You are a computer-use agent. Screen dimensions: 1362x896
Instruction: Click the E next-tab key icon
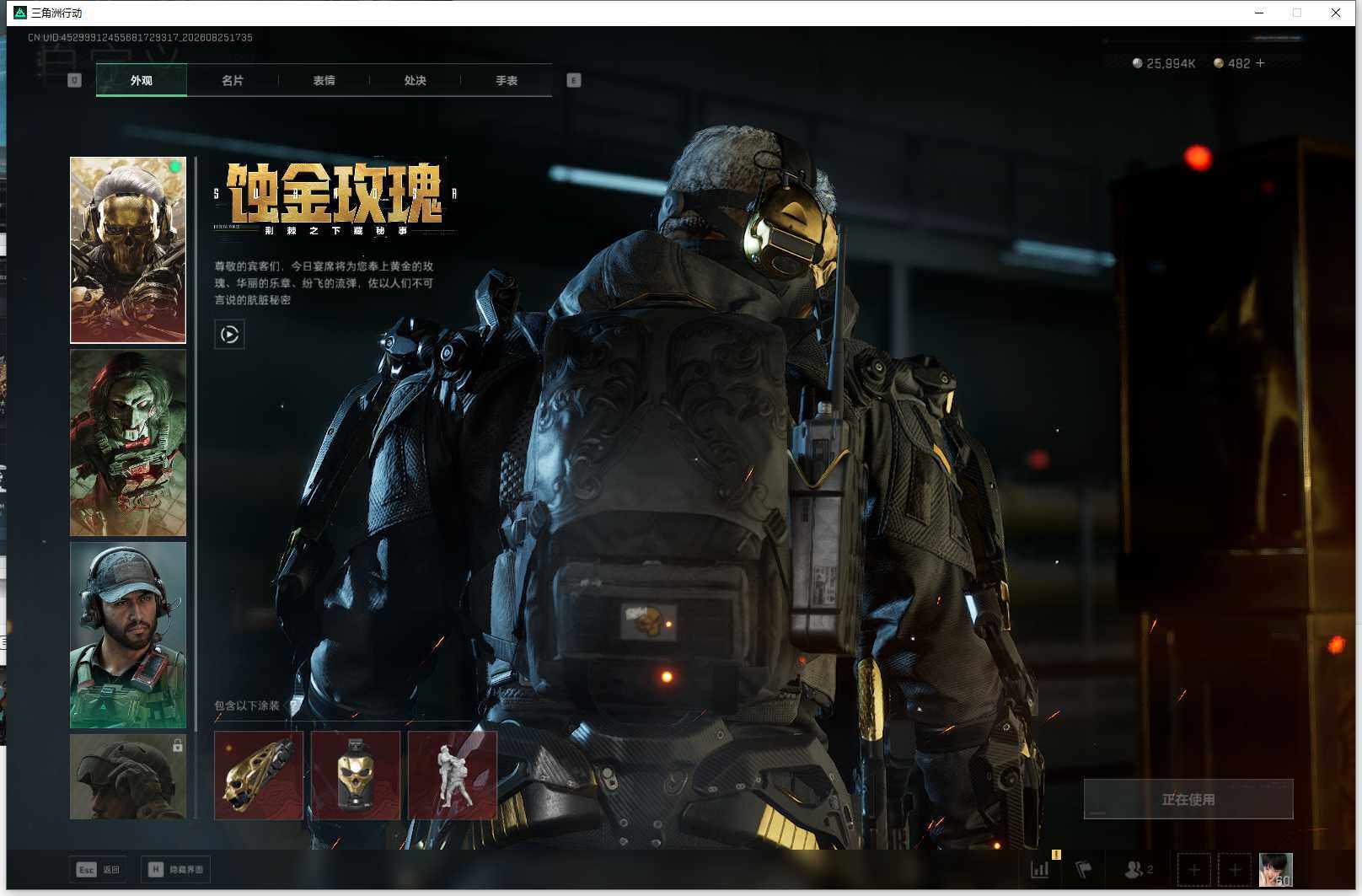click(x=574, y=80)
